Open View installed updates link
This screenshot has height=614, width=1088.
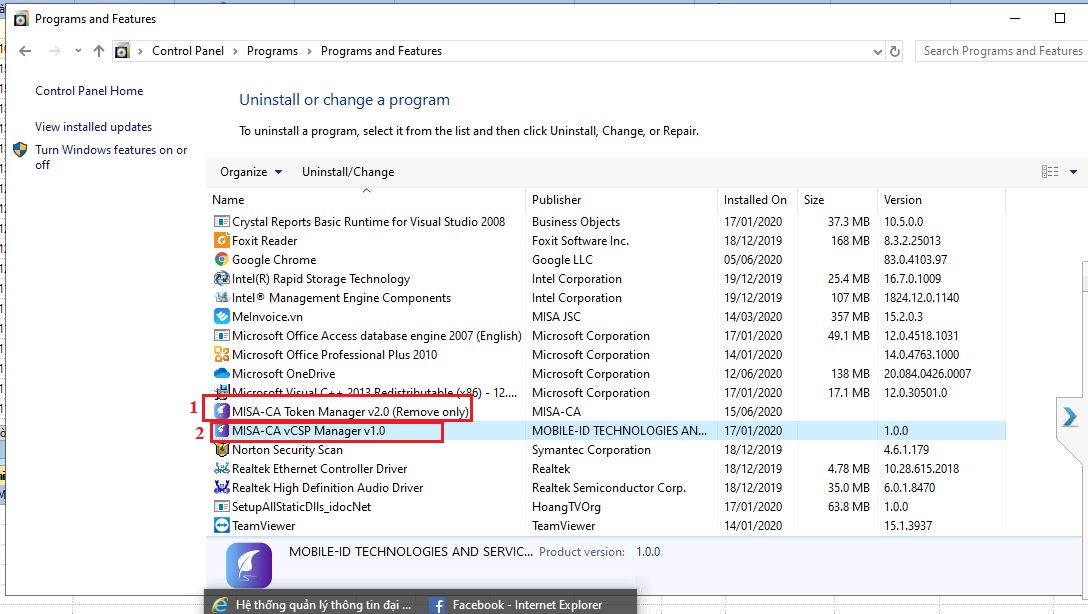click(x=94, y=127)
